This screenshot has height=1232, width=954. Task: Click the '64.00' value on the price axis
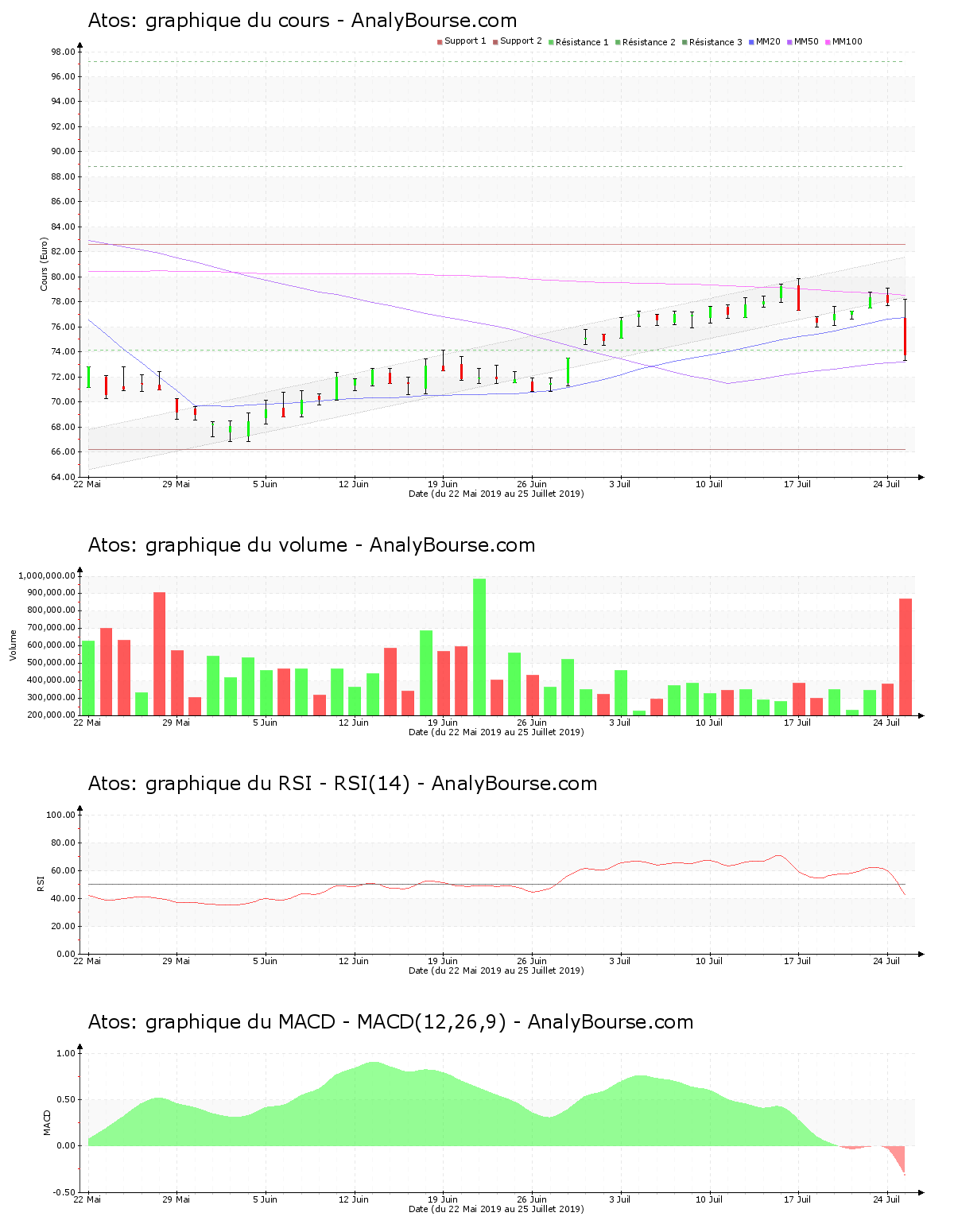63,477
